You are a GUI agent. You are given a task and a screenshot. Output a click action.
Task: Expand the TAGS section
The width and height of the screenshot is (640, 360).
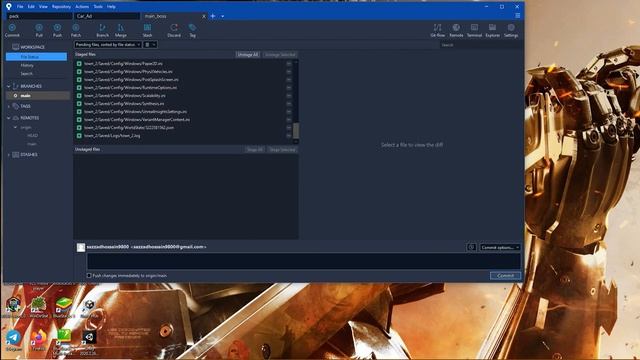click(x=9, y=106)
